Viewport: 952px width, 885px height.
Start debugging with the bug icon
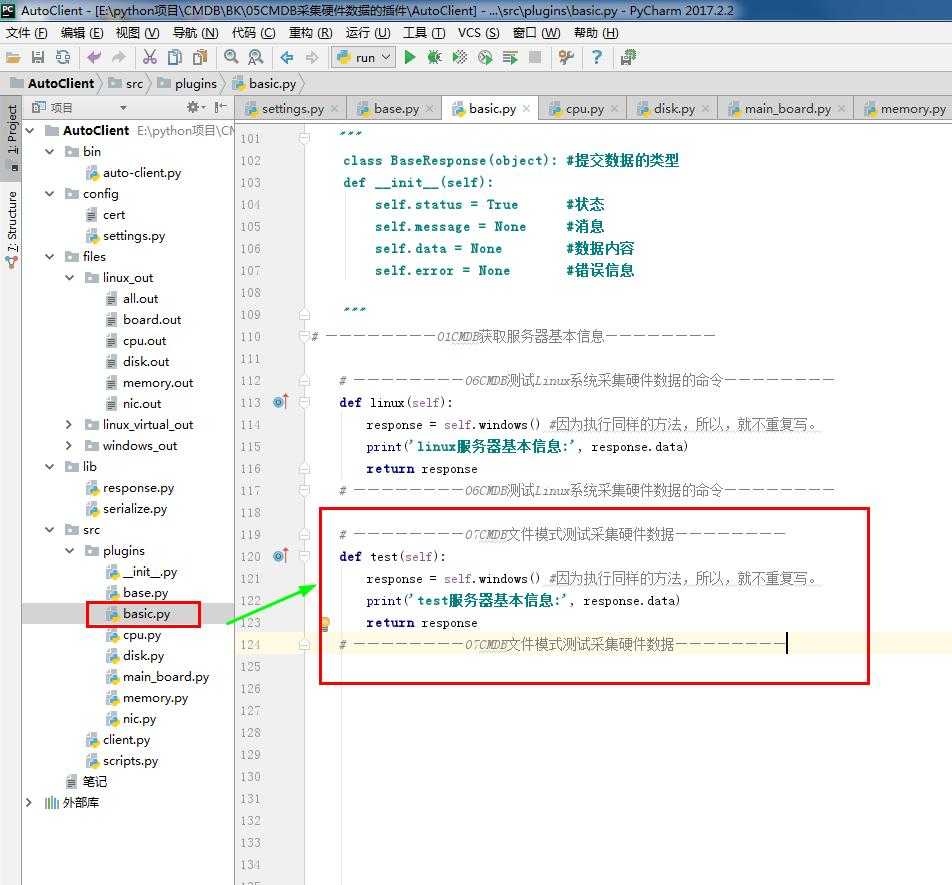pyautogui.click(x=435, y=58)
